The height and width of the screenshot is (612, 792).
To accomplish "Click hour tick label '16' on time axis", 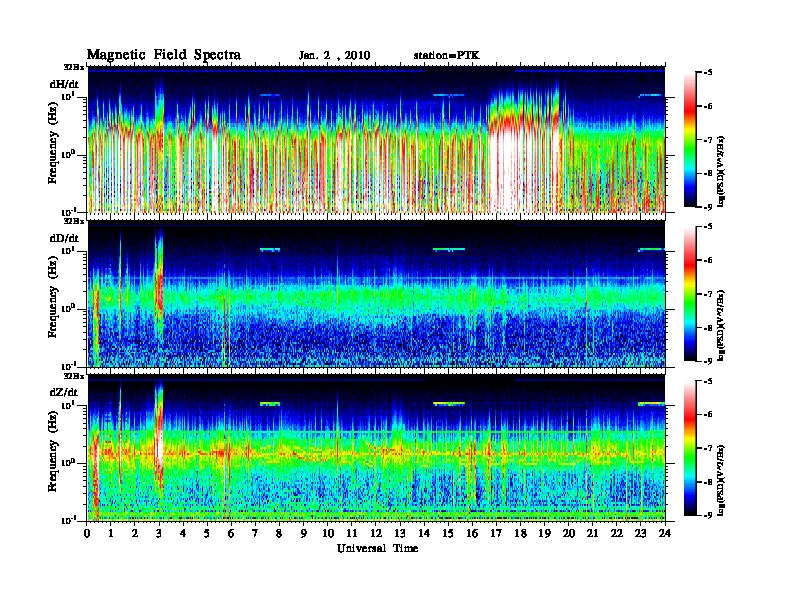I will tap(472, 534).
